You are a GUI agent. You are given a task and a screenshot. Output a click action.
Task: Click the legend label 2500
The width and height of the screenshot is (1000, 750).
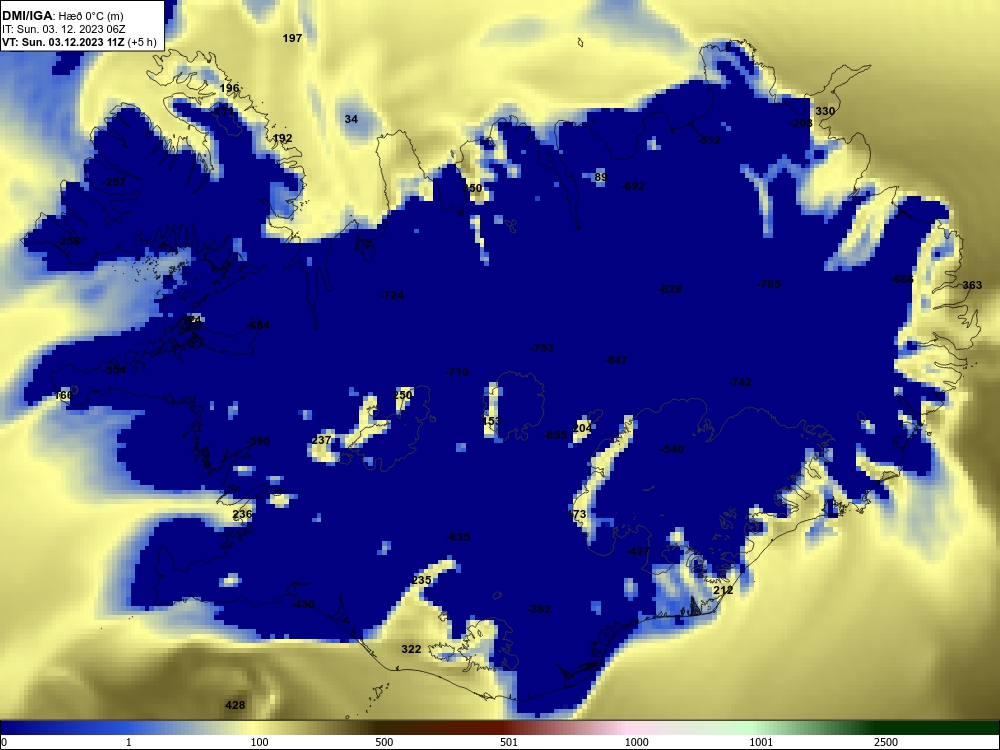pyautogui.click(x=886, y=742)
